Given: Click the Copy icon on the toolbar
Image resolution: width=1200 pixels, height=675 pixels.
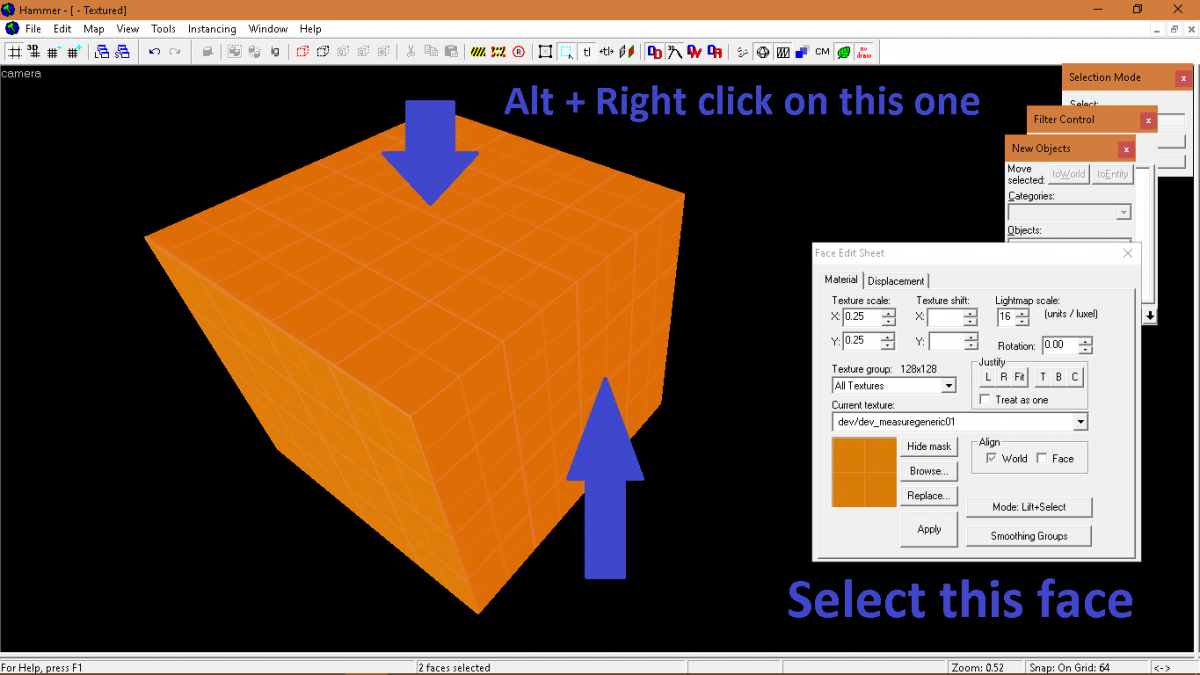Looking at the screenshot, I should [x=431, y=51].
